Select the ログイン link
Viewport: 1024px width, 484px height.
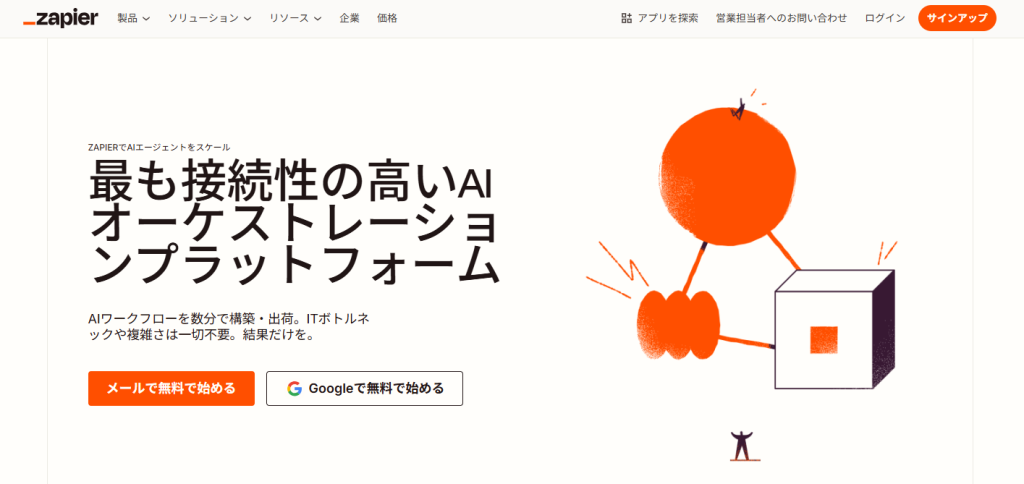[x=885, y=18]
